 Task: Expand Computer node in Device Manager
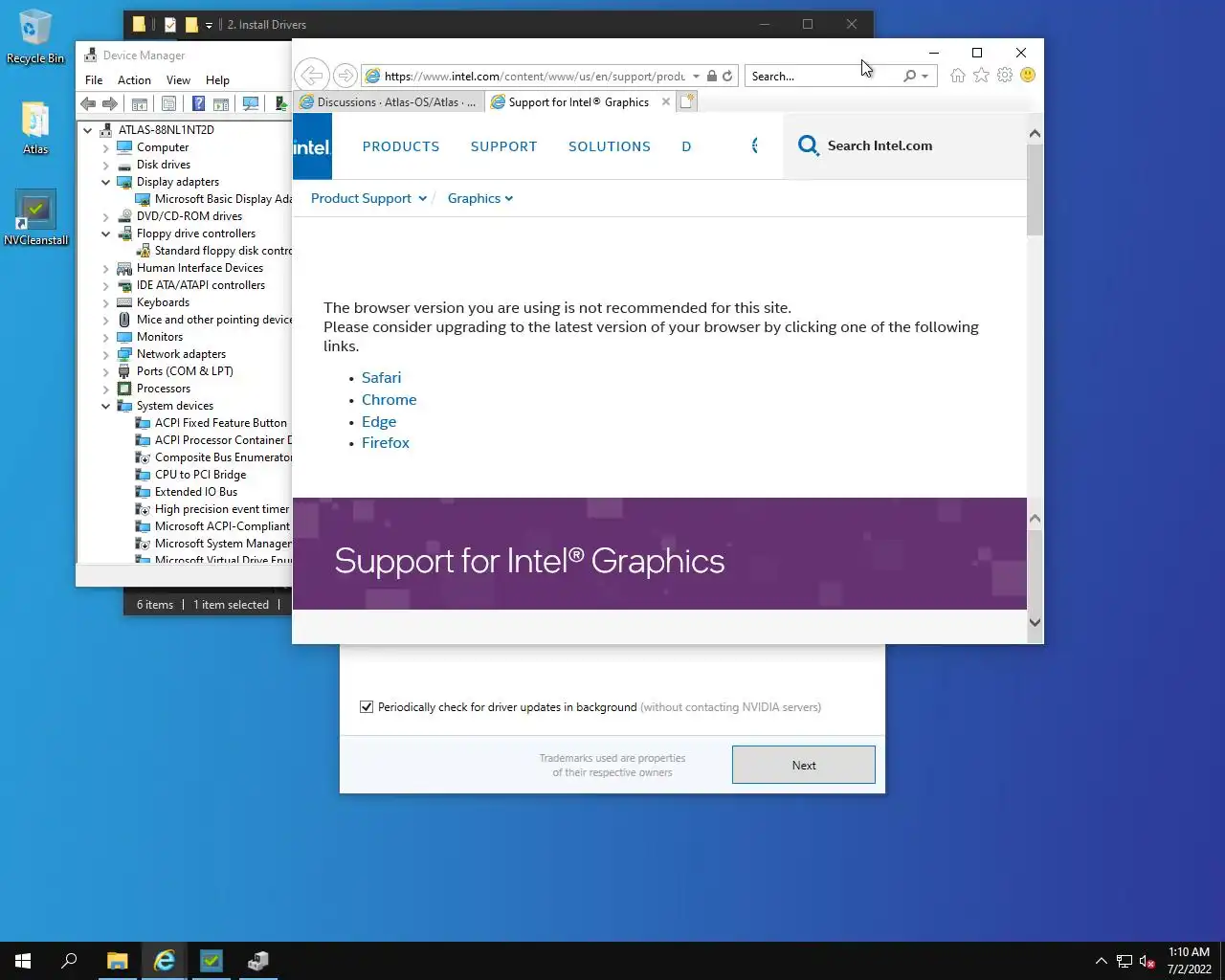[x=105, y=147]
